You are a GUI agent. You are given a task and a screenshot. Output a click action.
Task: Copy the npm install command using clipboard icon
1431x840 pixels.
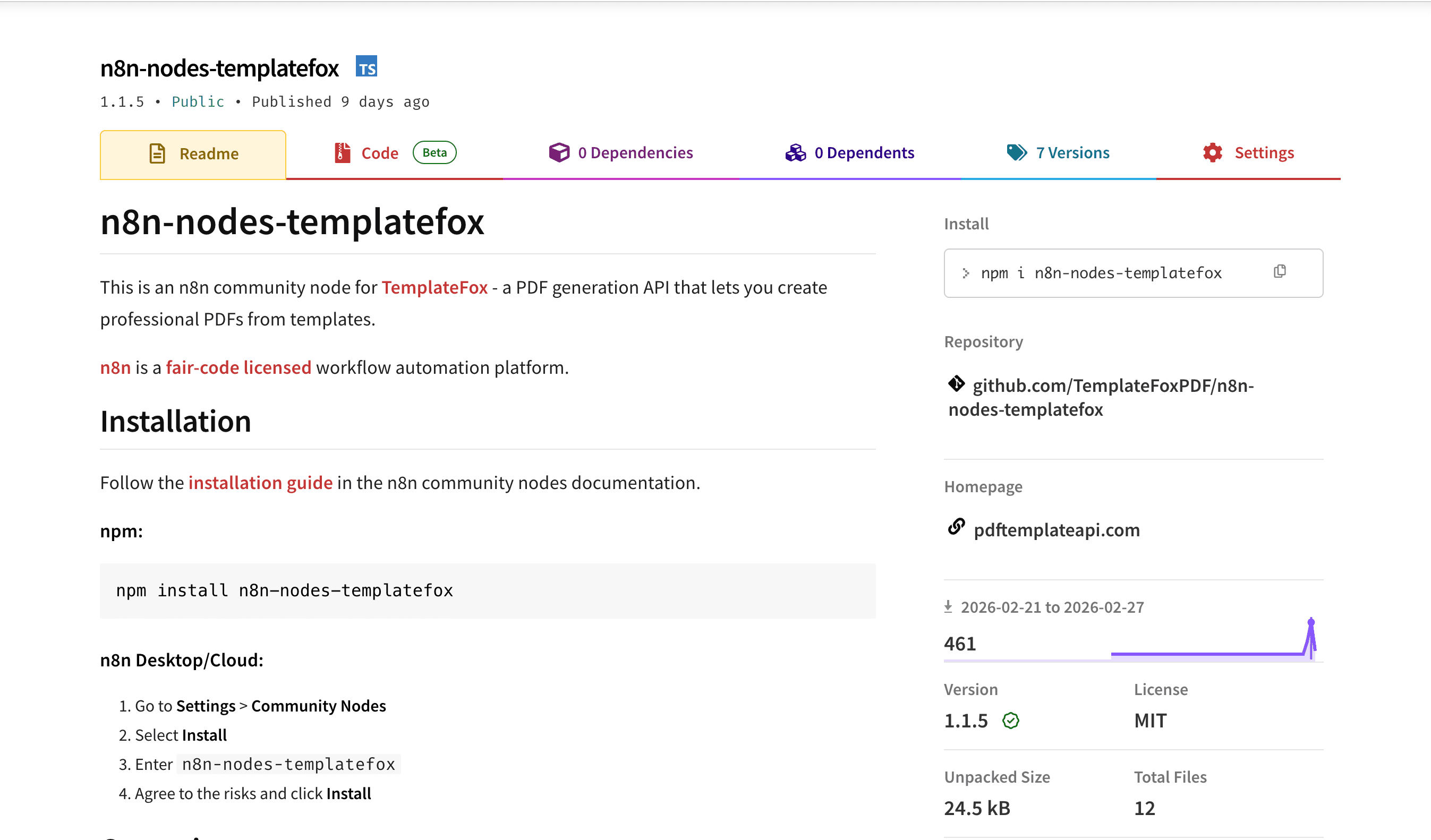[1281, 271]
